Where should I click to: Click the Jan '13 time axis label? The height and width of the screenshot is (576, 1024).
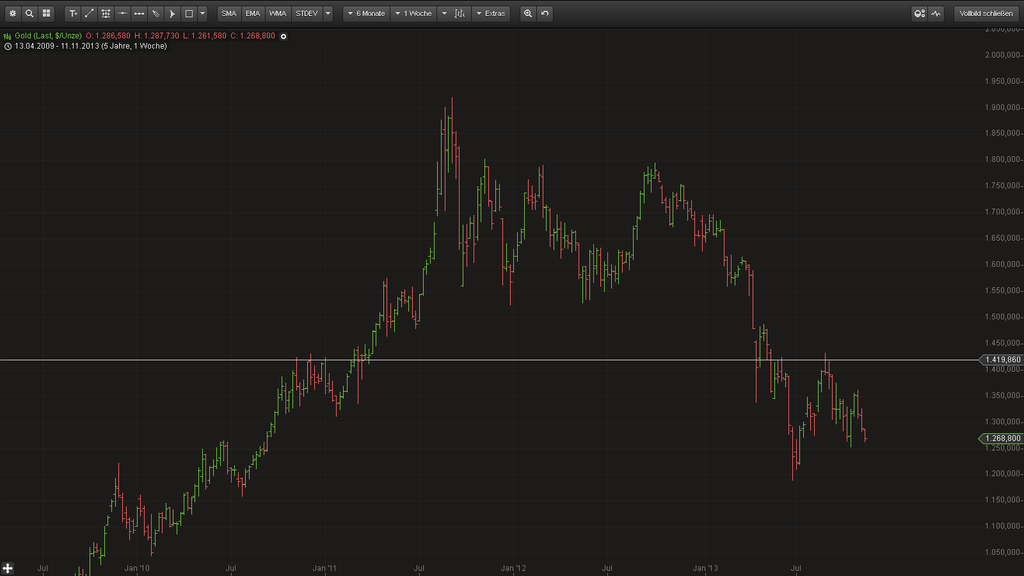coord(705,568)
